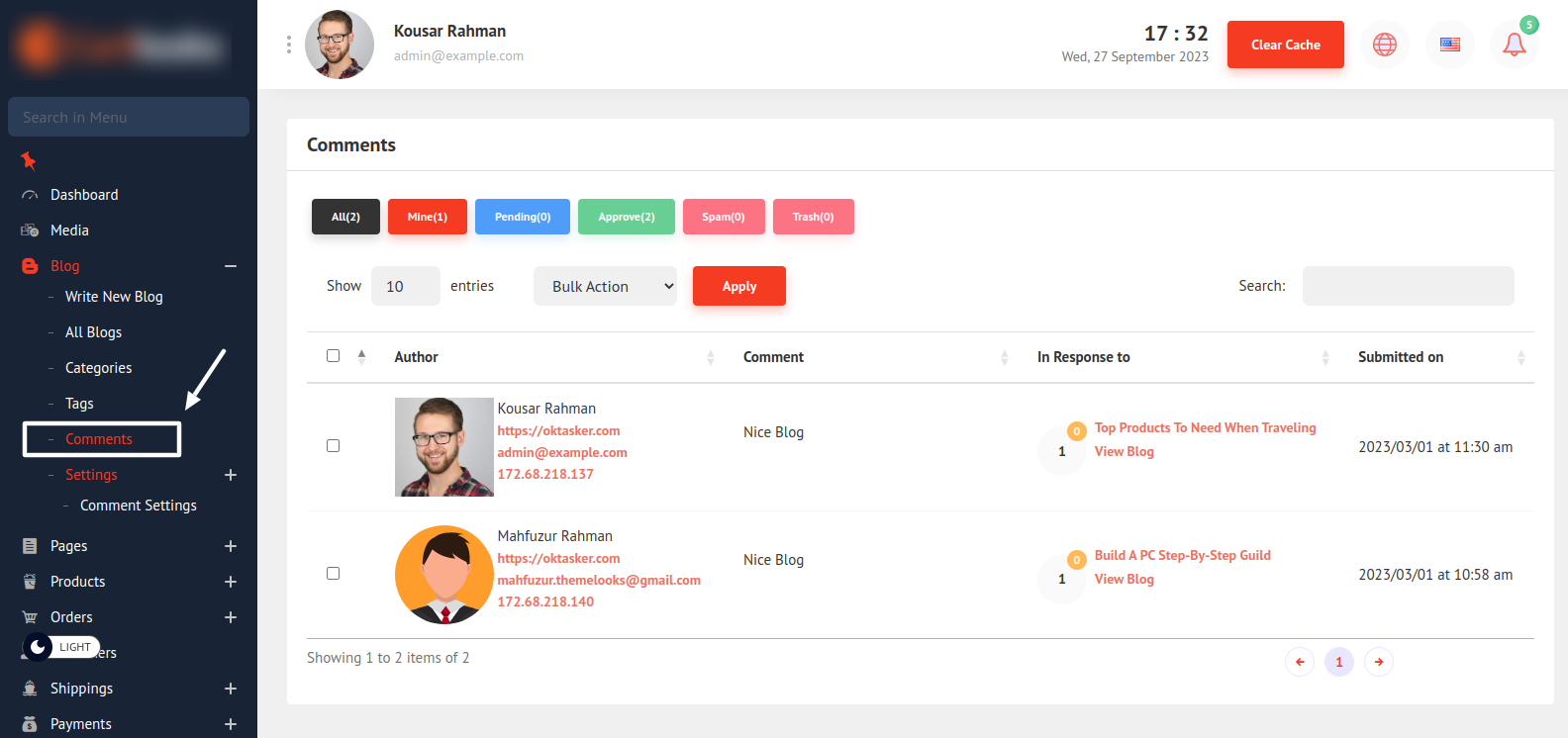The height and width of the screenshot is (738, 1568).
Task: Select Kousar Rahman's comment checkbox
Action: click(x=333, y=446)
